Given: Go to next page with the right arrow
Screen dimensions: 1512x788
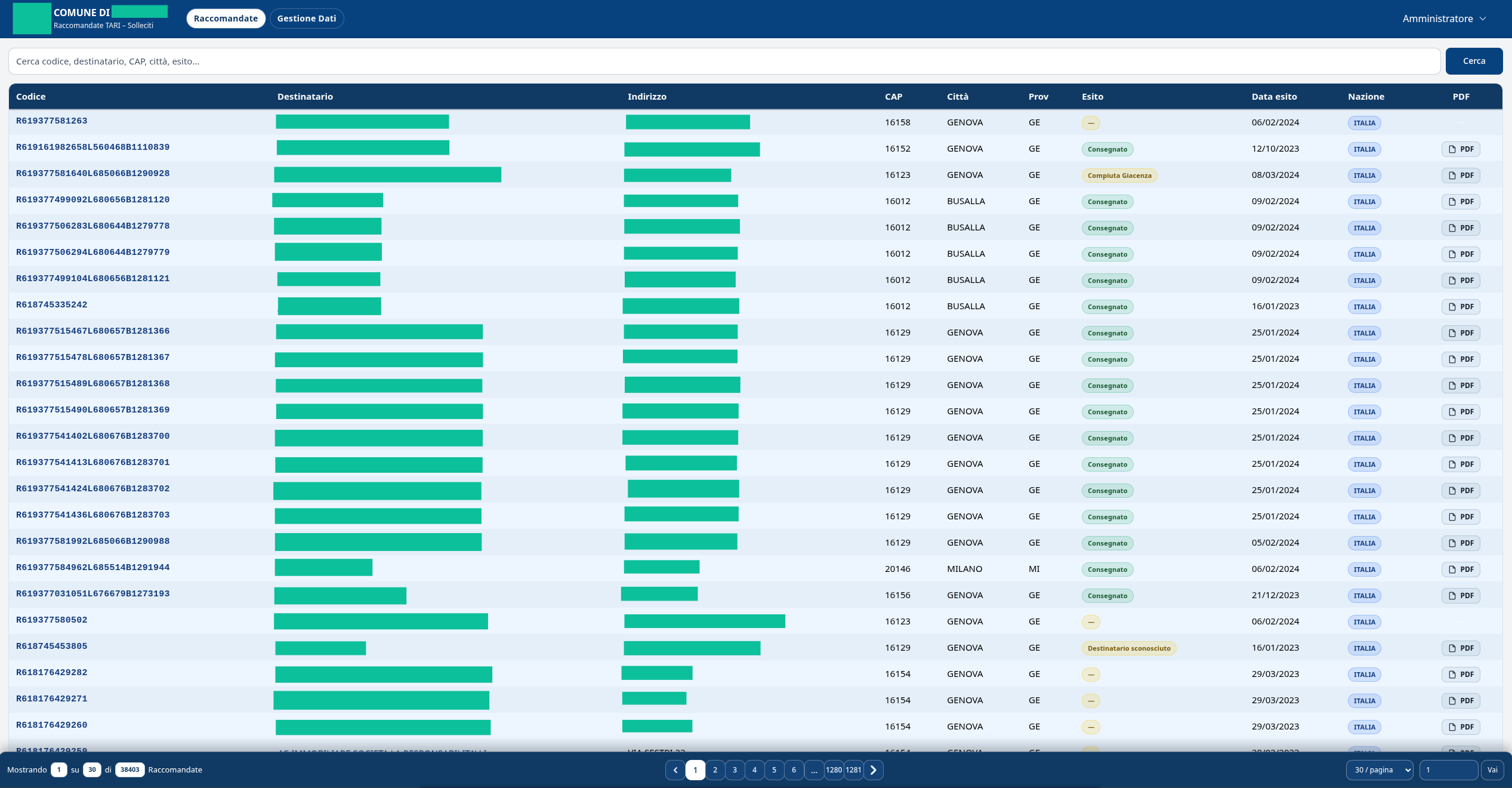Looking at the screenshot, I should tap(874, 770).
